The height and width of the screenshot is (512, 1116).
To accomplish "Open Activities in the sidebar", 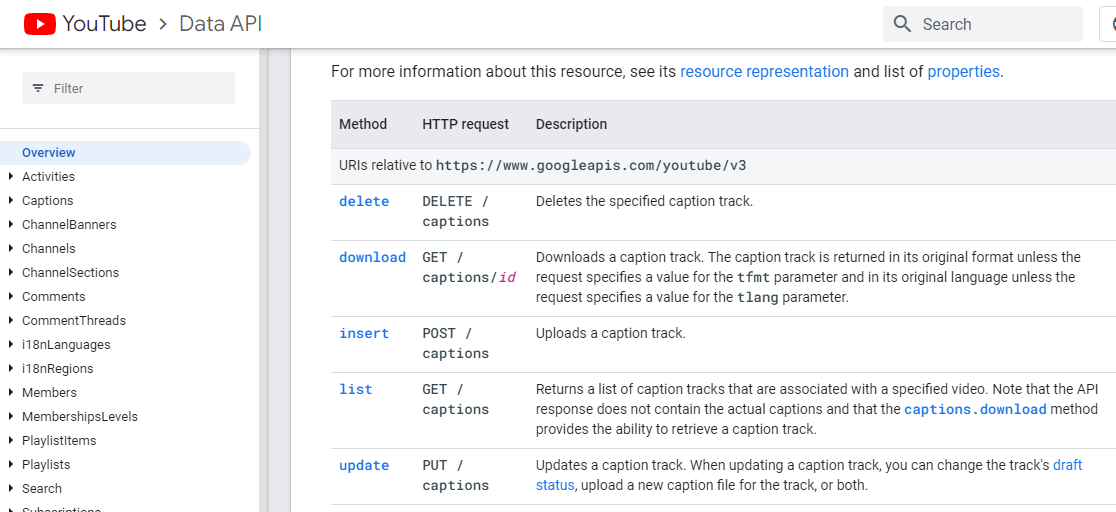I will pos(48,177).
